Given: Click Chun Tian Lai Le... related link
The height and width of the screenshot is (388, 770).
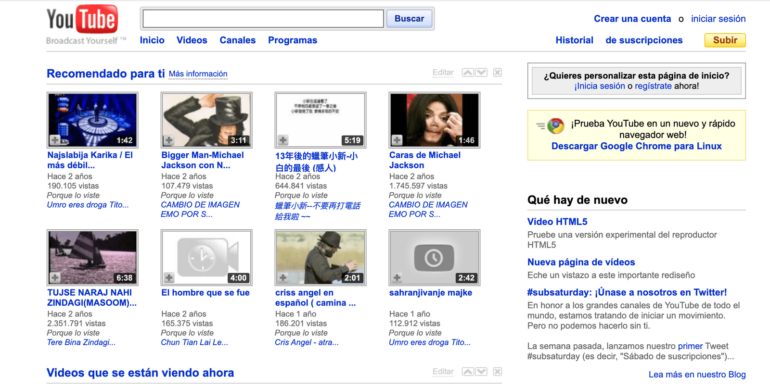Looking at the screenshot, I should coord(194,342).
